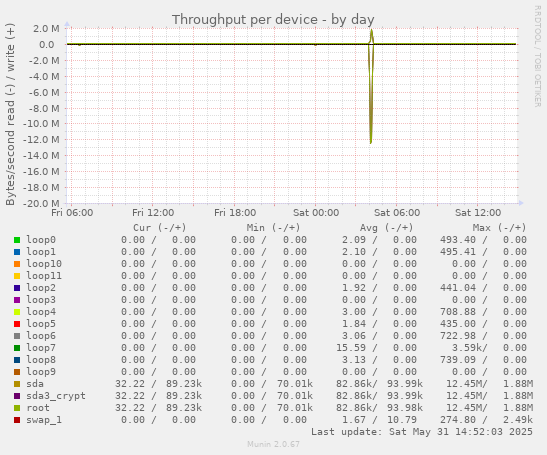Click the 'Fri 12:00' time axis label
This screenshot has width=547, height=455.
point(153,212)
